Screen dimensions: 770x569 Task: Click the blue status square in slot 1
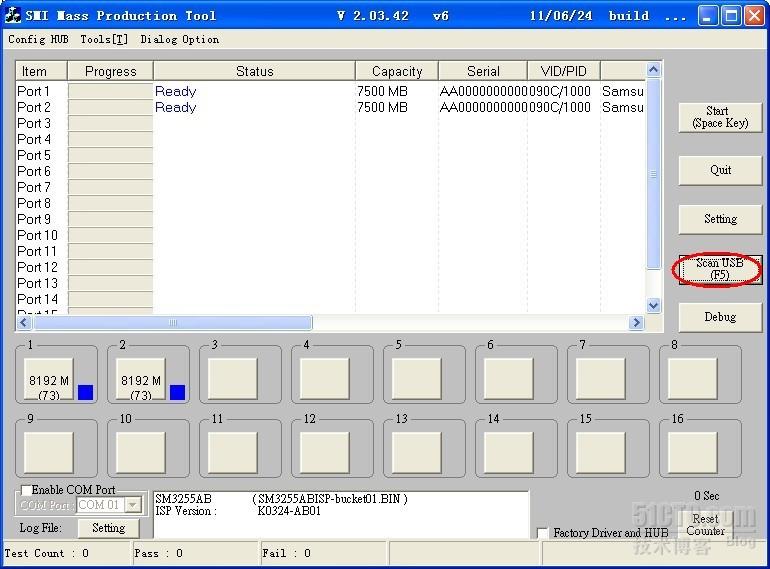pyautogui.click(x=85, y=392)
